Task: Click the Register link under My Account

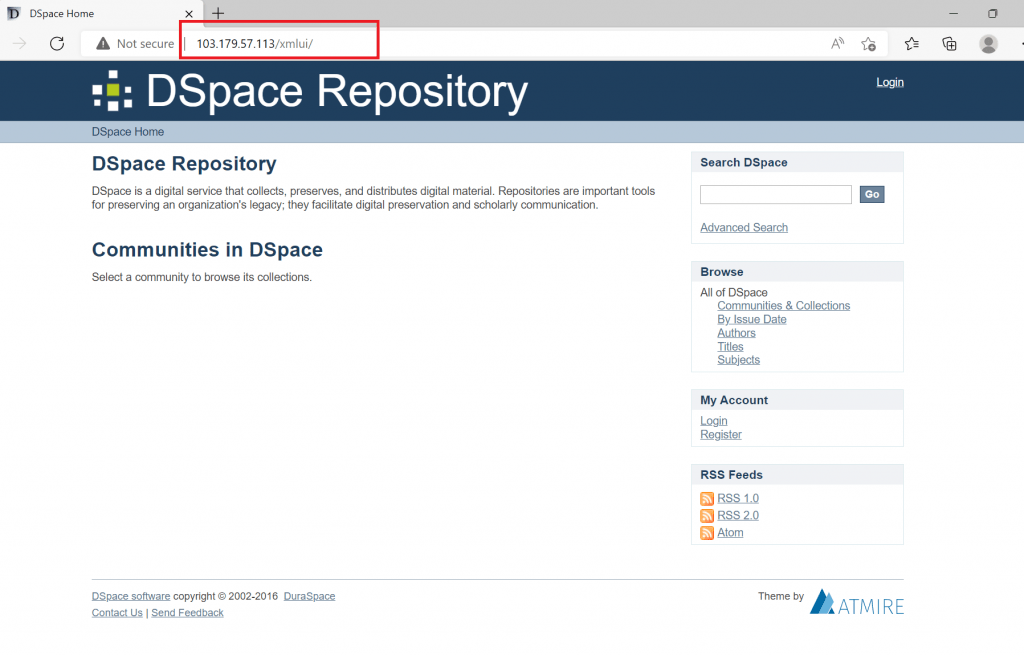Action: coord(720,434)
